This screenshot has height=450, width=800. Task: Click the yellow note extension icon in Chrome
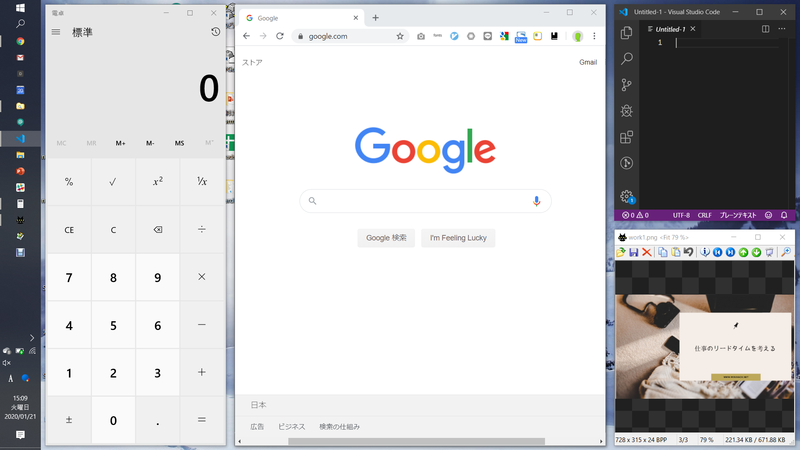(537, 36)
